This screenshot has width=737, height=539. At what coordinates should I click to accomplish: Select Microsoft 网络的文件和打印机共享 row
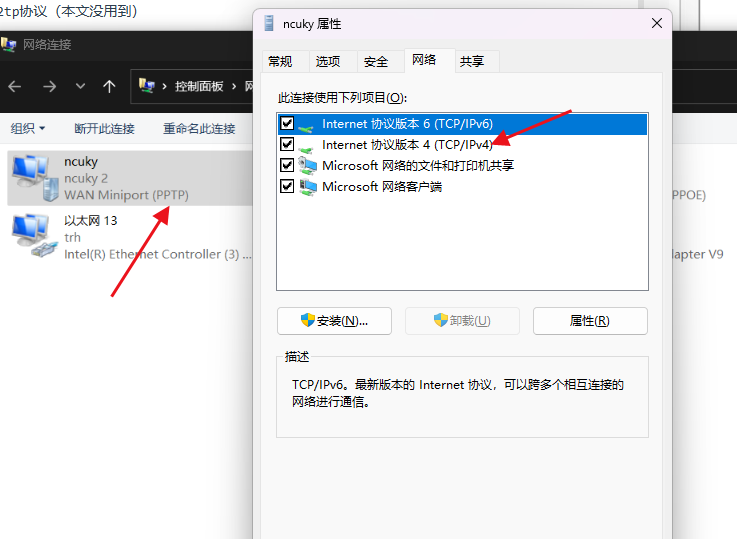[x=462, y=165]
